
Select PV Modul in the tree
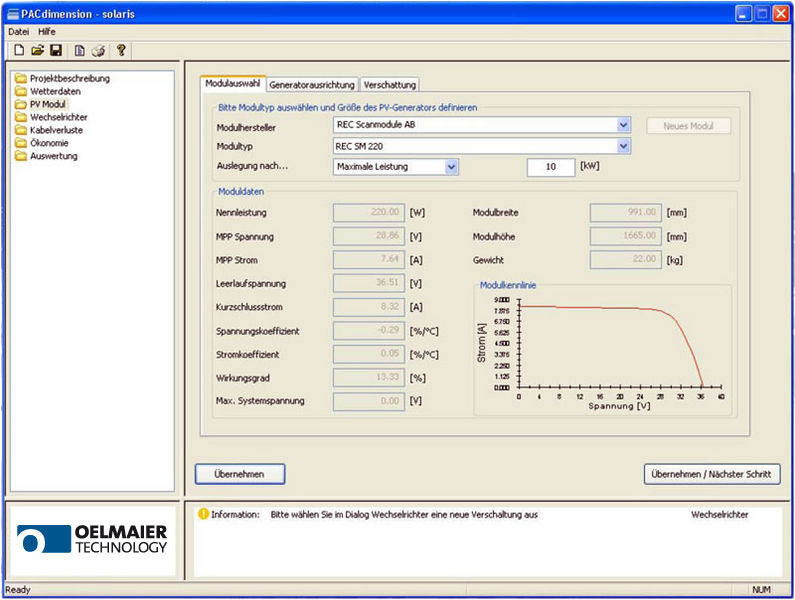48,104
